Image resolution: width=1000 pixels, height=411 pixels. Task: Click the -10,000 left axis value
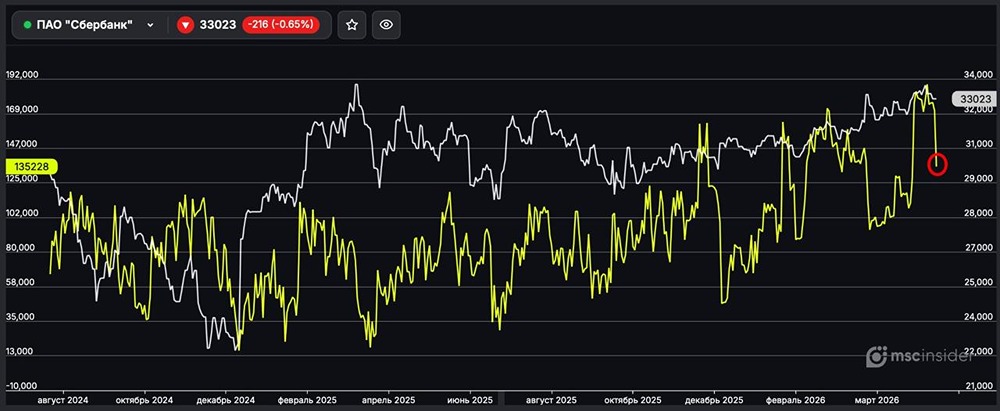[22, 387]
